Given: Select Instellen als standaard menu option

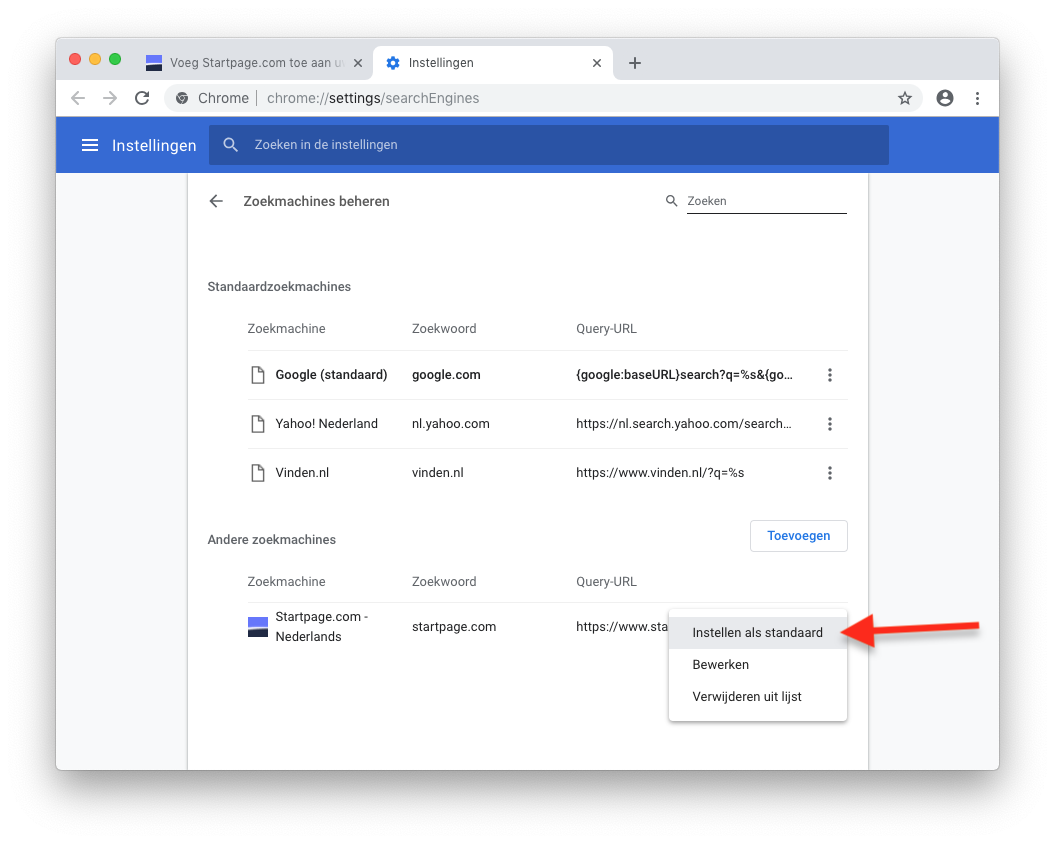Looking at the screenshot, I should coord(757,632).
